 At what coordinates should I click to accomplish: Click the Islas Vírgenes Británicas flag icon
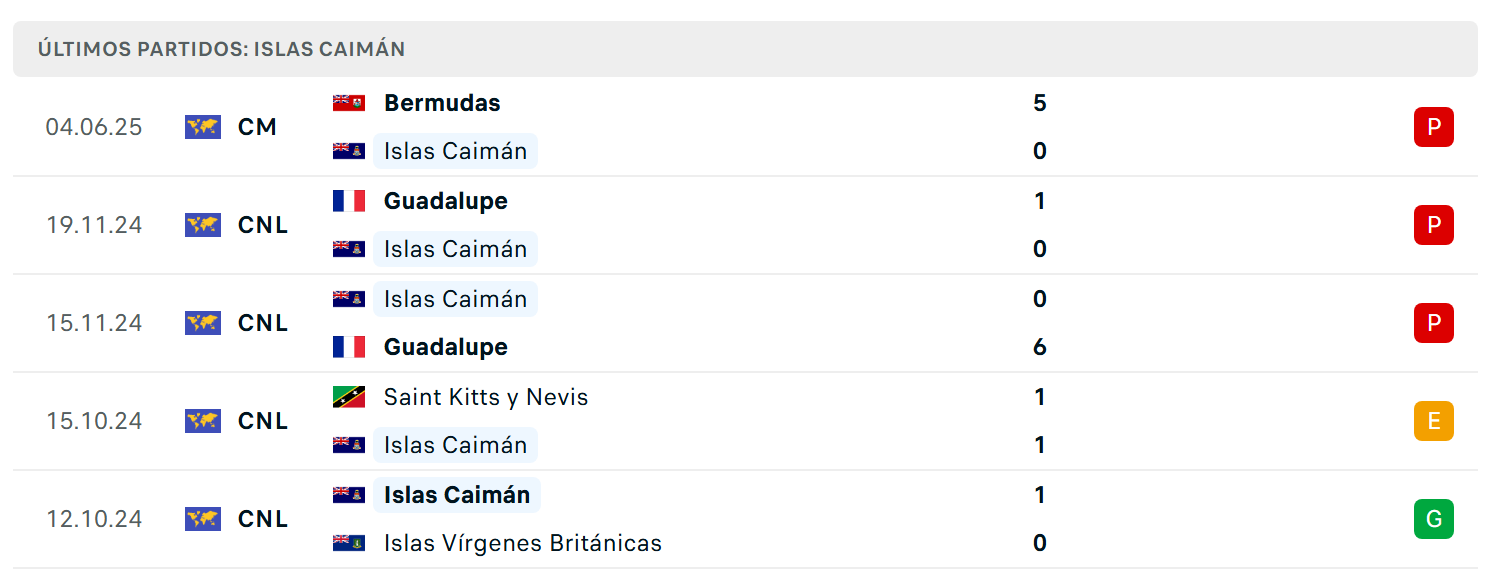[x=349, y=543]
